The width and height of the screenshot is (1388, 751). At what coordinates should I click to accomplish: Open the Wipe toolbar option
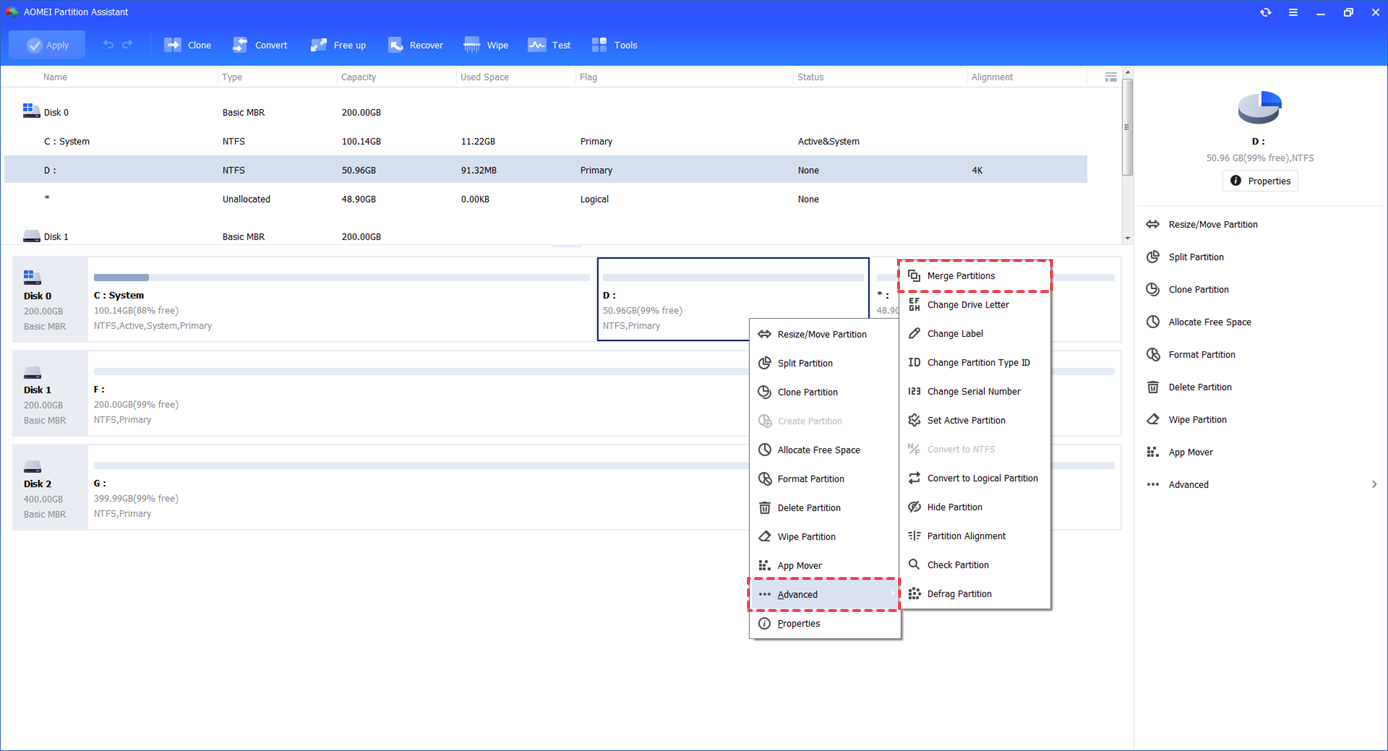tap(486, 45)
